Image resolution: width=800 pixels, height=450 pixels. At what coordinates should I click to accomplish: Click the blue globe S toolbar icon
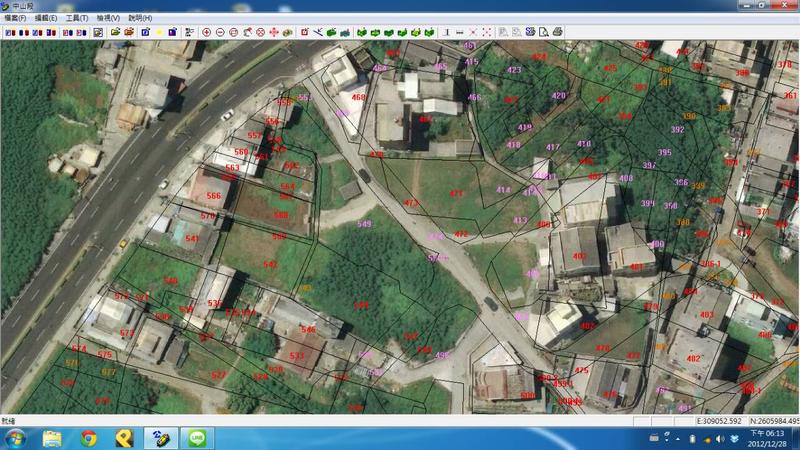(x=530, y=32)
